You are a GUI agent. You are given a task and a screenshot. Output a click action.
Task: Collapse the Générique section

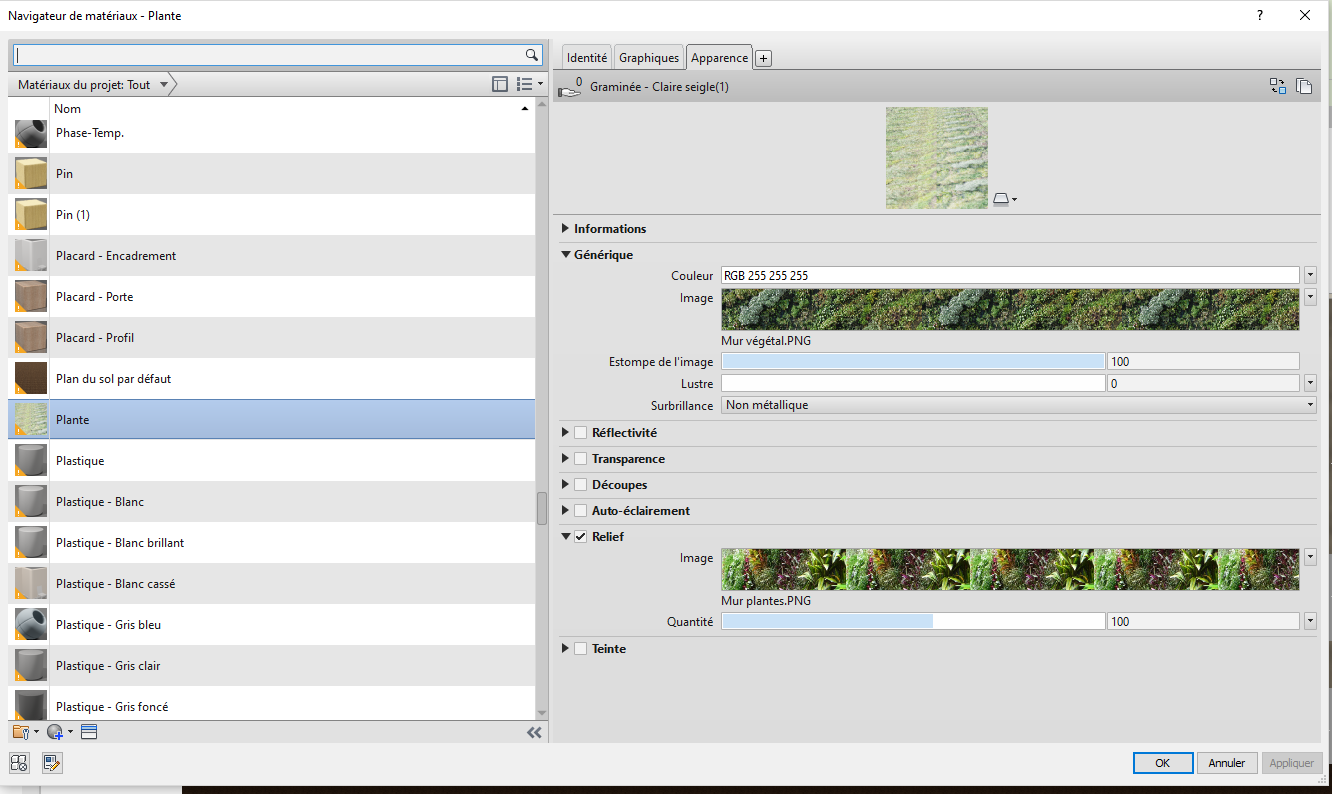(566, 254)
